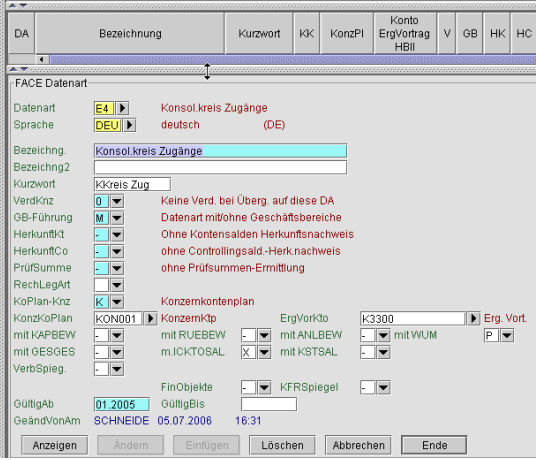537x460 pixels.
Task: Click the Abbrechen button
Action: pos(358,445)
